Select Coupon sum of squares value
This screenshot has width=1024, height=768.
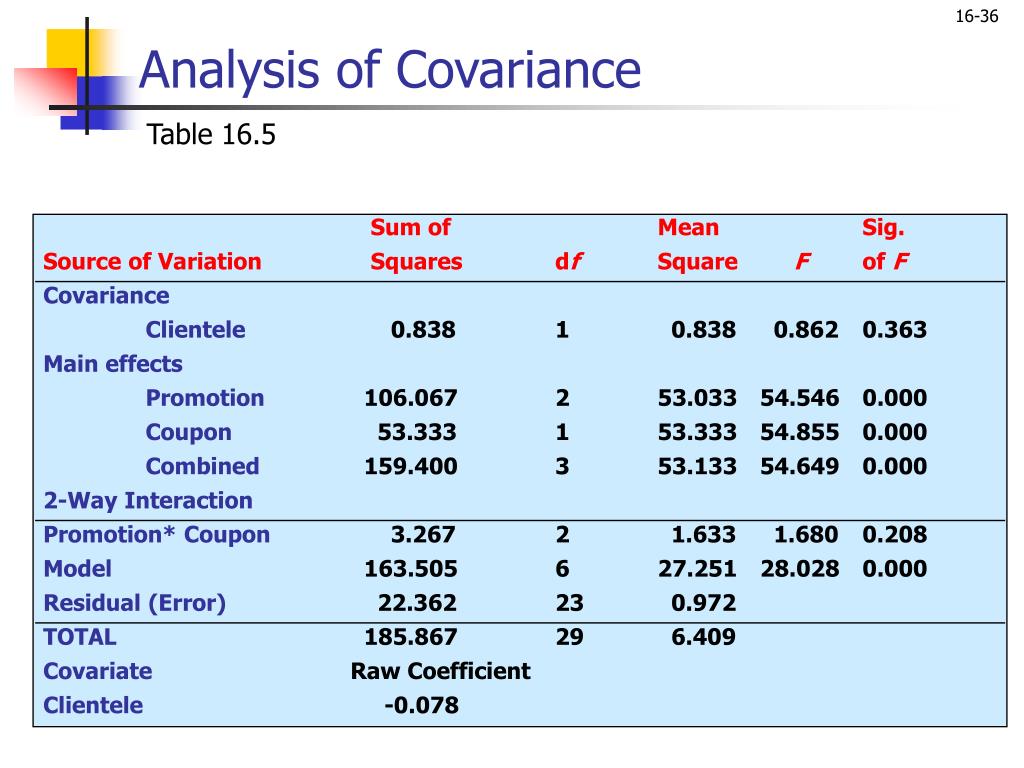pyautogui.click(x=417, y=432)
